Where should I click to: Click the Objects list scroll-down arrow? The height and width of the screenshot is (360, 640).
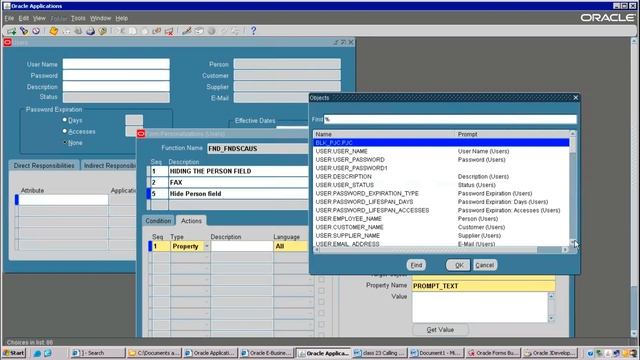point(573,242)
